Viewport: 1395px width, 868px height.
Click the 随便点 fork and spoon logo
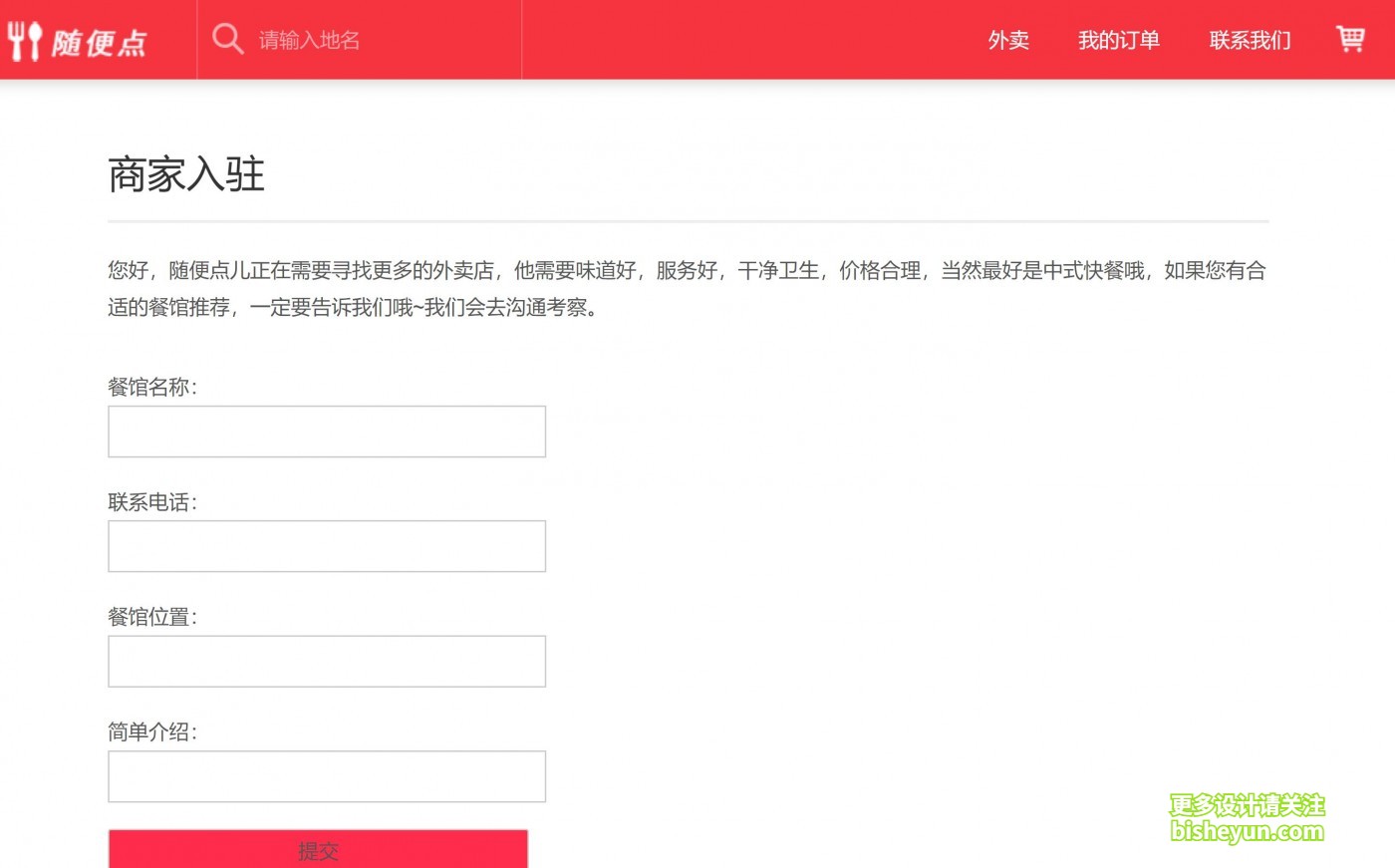77,41
